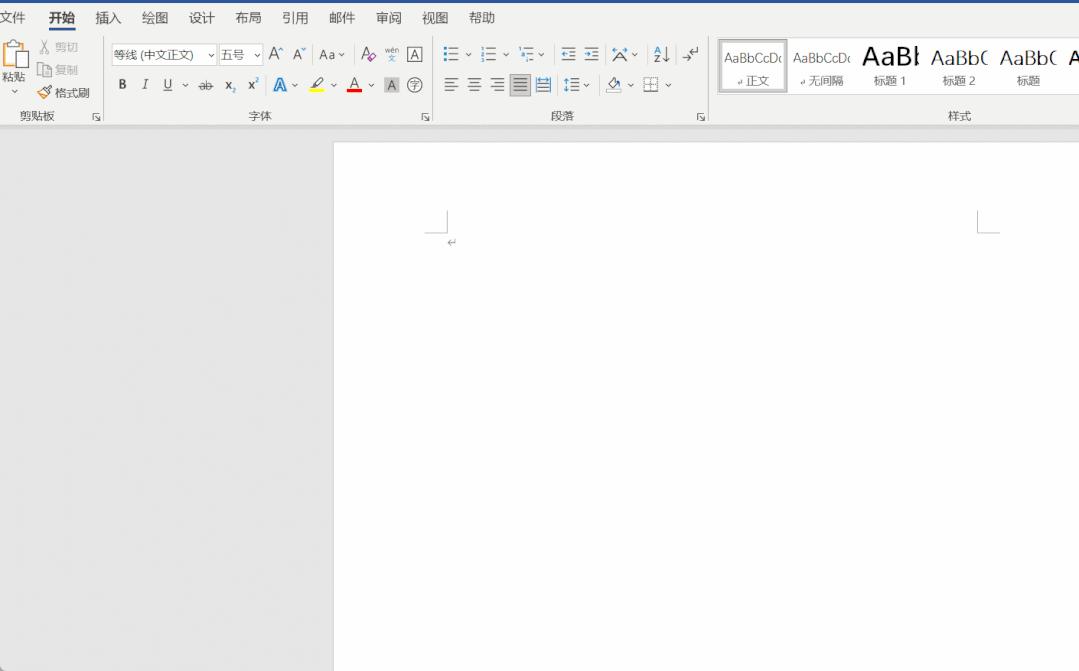Click the Enclosed Character (字) icon

coord(415,85)
